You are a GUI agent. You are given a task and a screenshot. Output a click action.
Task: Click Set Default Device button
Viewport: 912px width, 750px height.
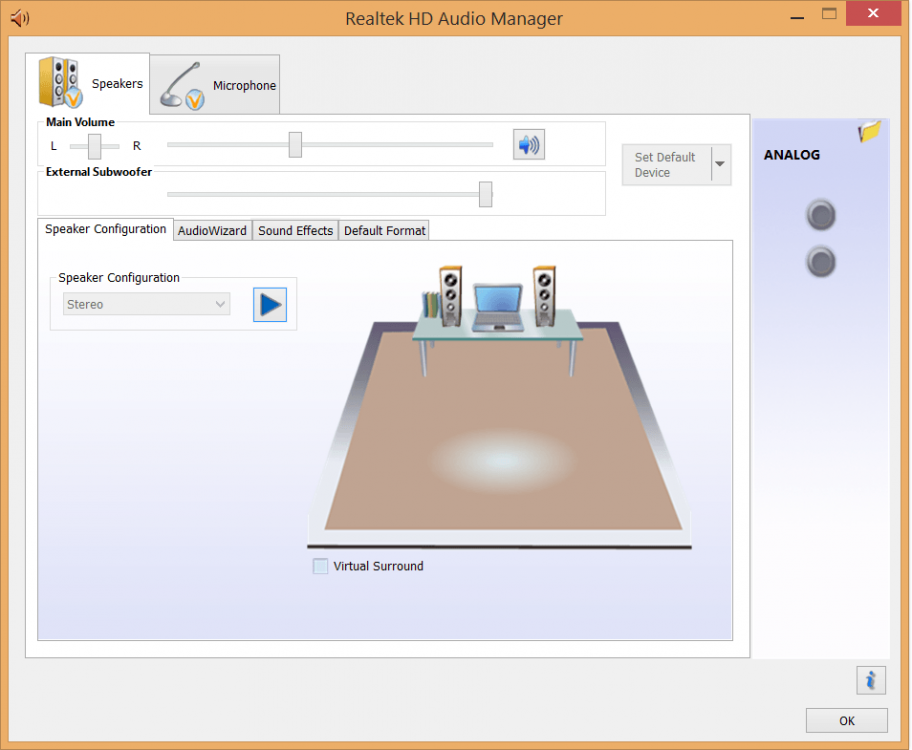(667, 165)
